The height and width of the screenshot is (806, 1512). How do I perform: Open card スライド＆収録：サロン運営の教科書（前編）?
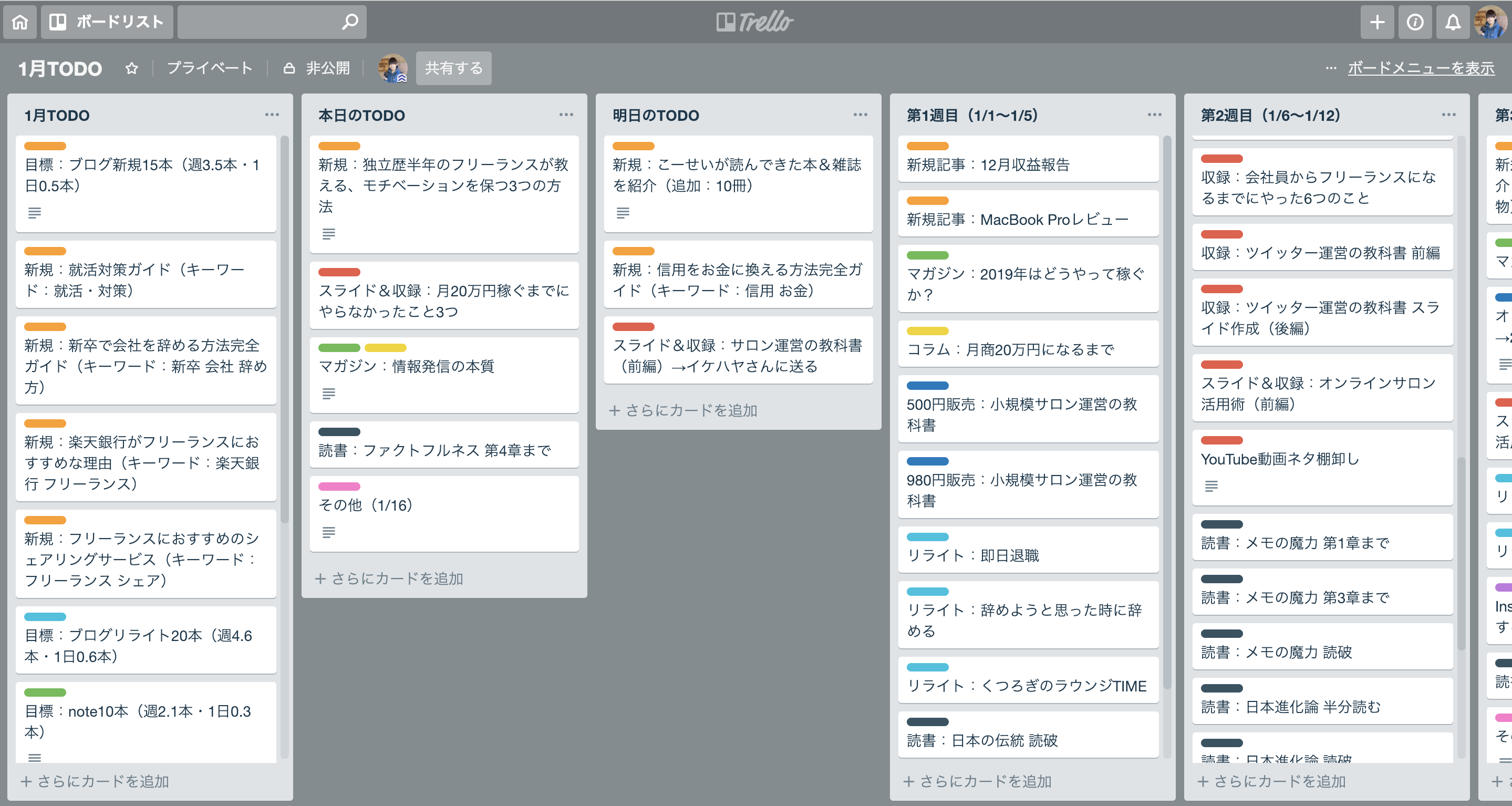pos(738,350)
